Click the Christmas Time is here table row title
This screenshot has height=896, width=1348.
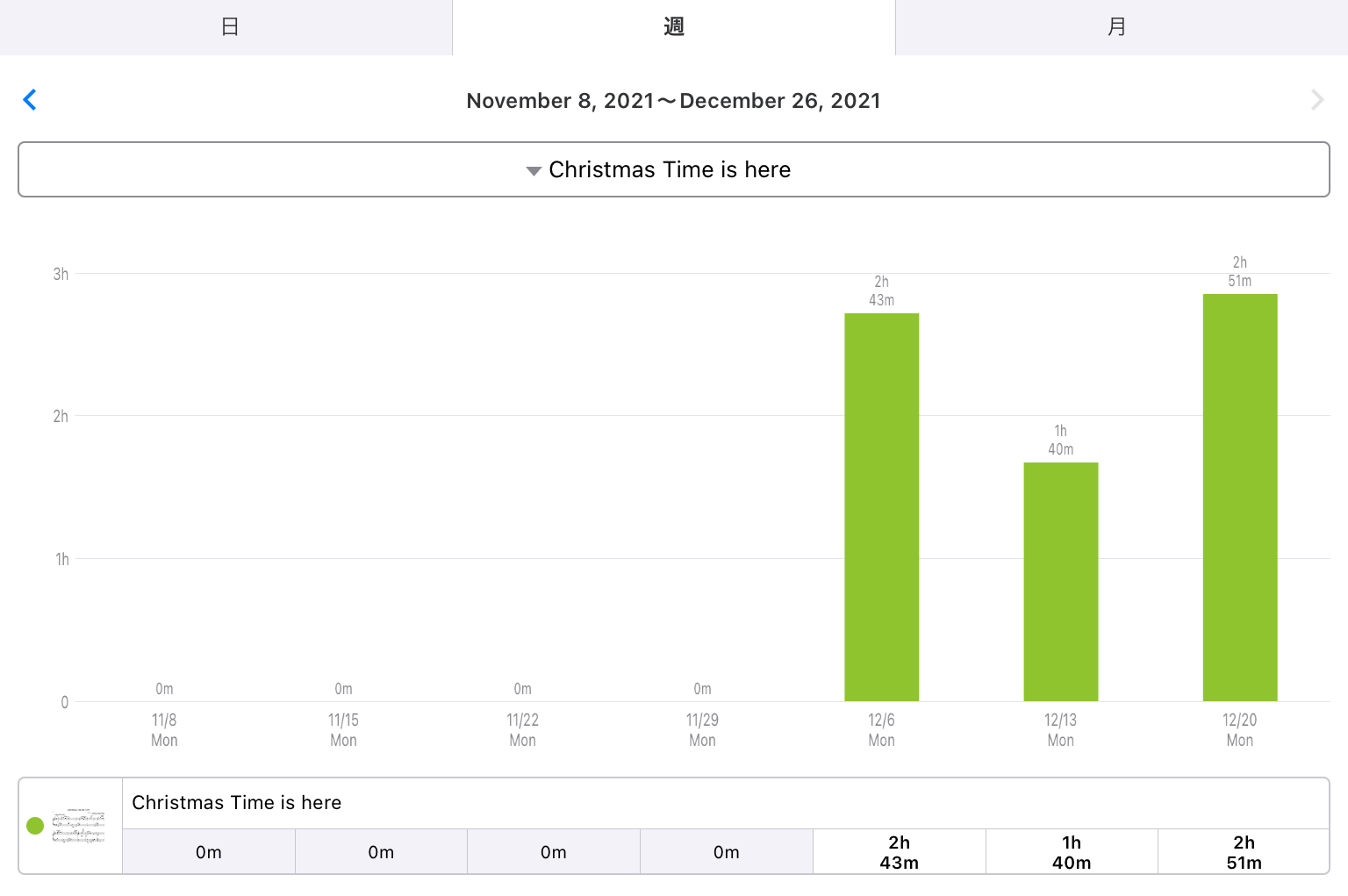237,803
